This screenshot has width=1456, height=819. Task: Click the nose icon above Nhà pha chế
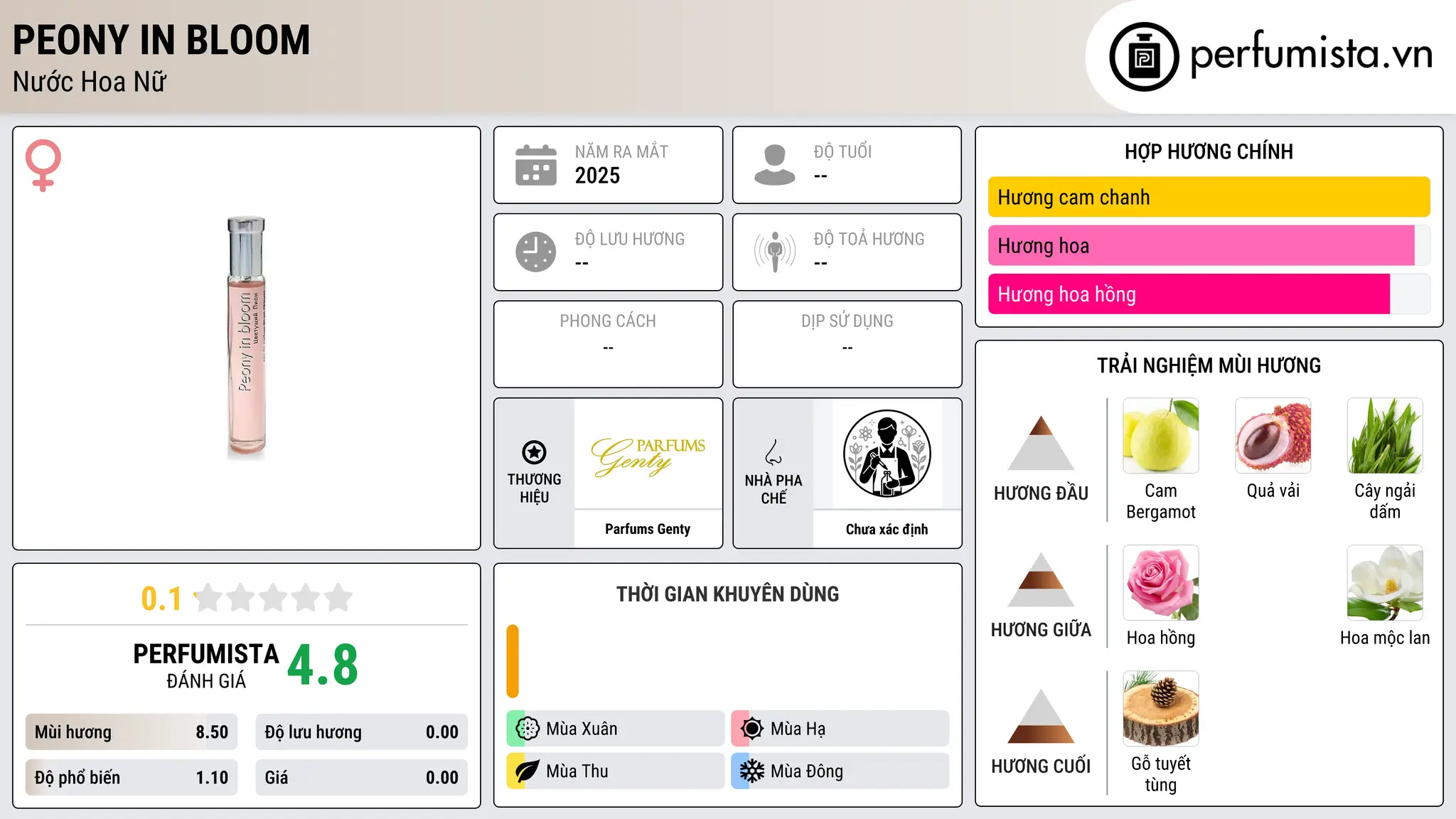[x=773, y=451]
